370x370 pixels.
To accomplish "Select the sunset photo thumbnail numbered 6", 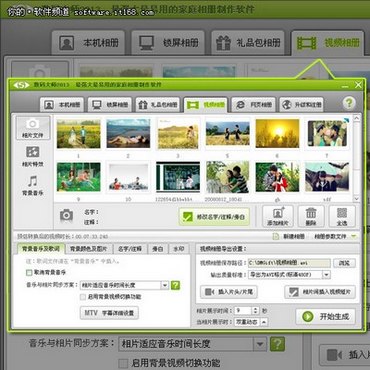I will pyautogui.click(x=277, y=133).
